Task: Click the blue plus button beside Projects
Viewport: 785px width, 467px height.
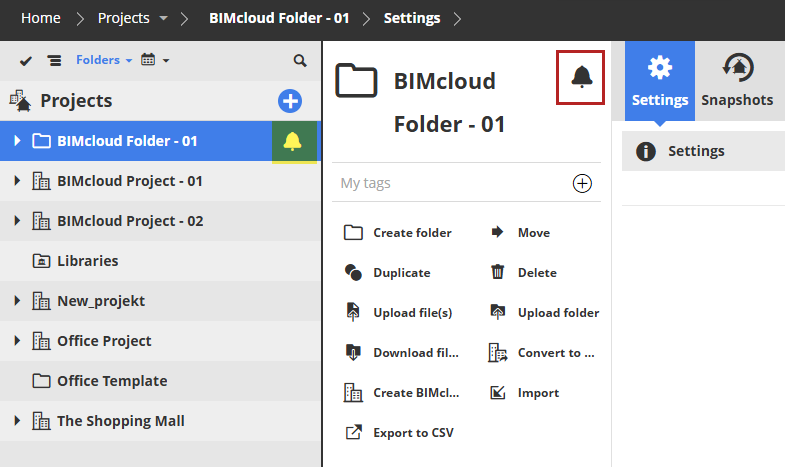Action: click(289, 101)
